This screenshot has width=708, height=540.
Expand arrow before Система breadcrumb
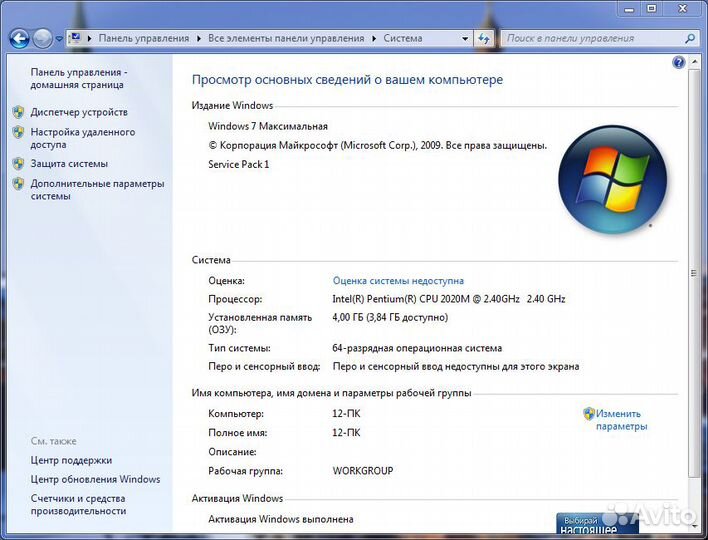coord(374,38)
